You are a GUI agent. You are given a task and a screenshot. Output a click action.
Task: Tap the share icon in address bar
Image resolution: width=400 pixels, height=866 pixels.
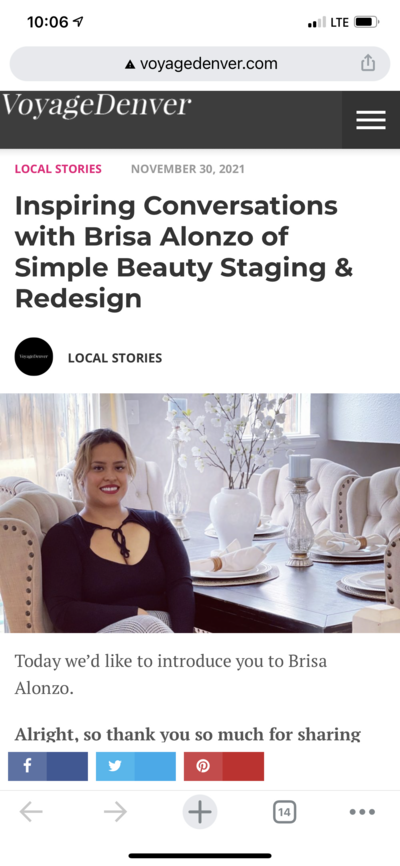pos(368,64)
